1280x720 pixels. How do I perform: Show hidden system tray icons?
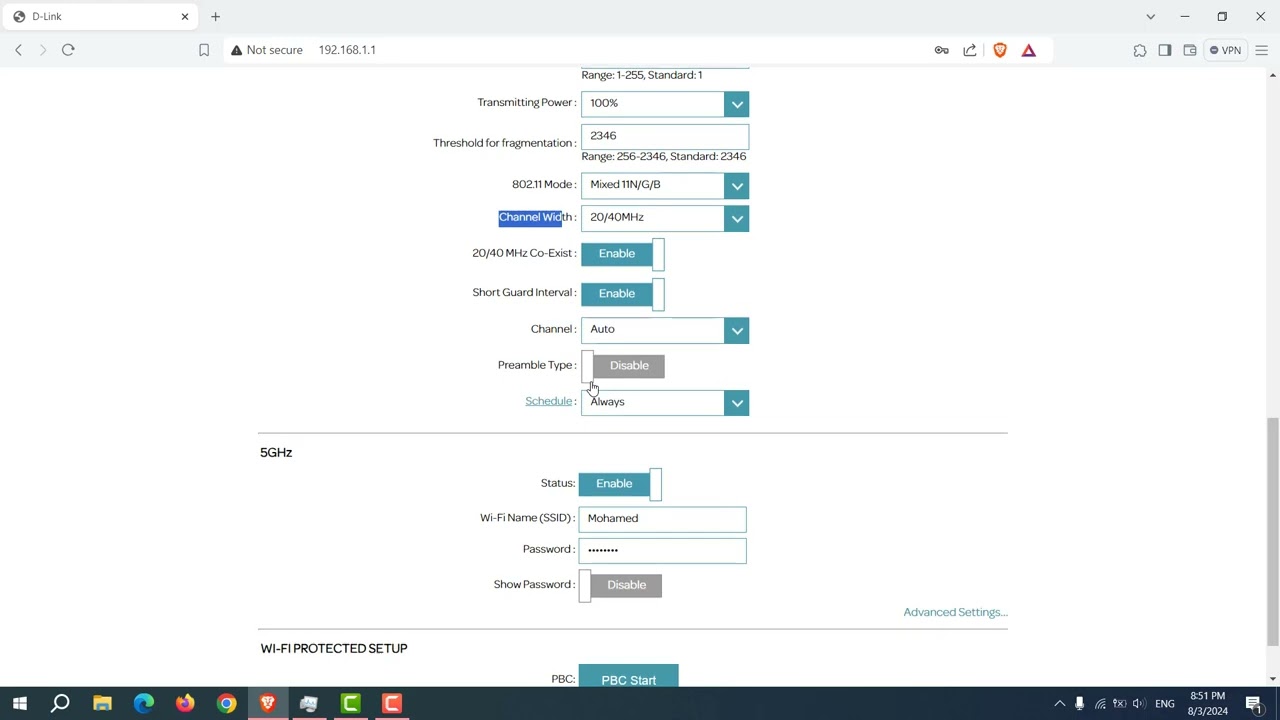pyautogui.click(x=1060, y=704)
